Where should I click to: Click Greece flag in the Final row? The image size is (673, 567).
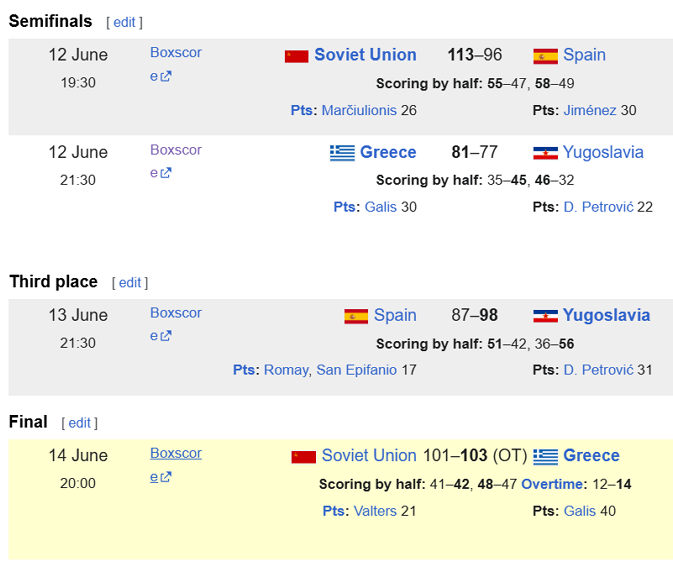click(545, 457)
